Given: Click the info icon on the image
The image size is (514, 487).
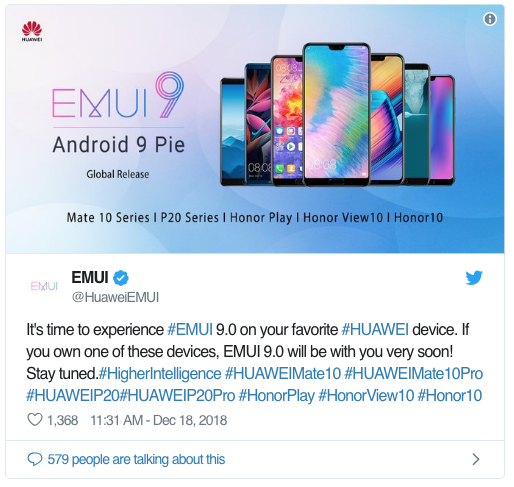Looking at the screenshot, I should [x=490, y=19].
